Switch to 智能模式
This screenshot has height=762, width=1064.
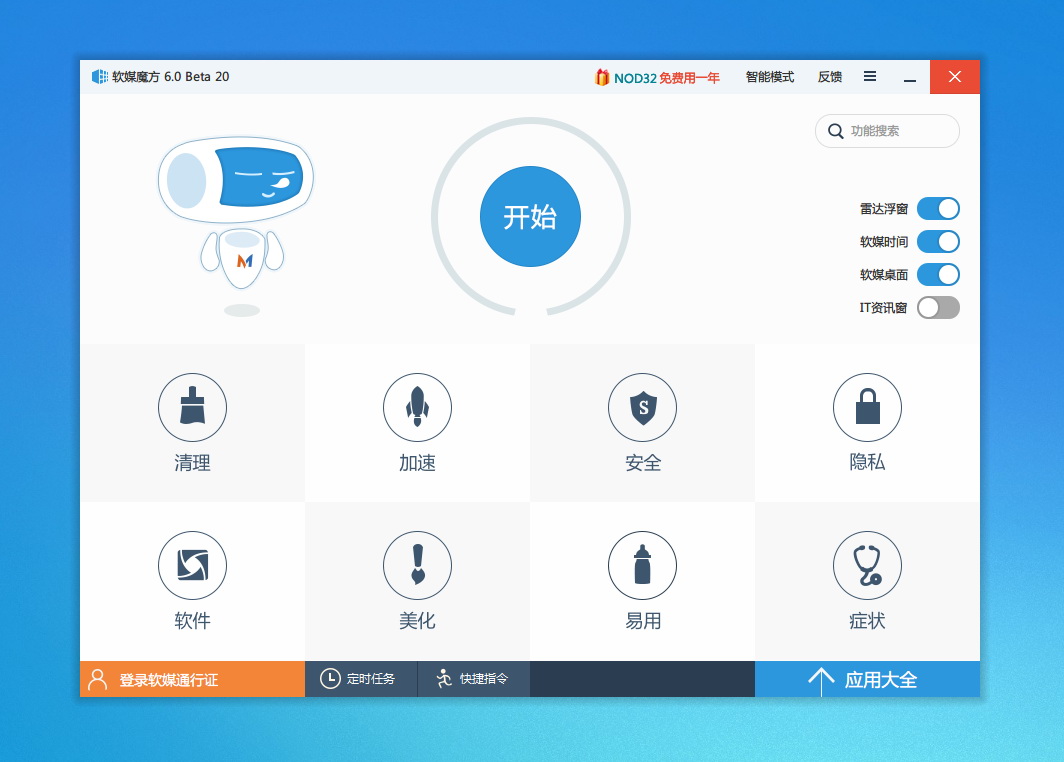coord(770,77)
